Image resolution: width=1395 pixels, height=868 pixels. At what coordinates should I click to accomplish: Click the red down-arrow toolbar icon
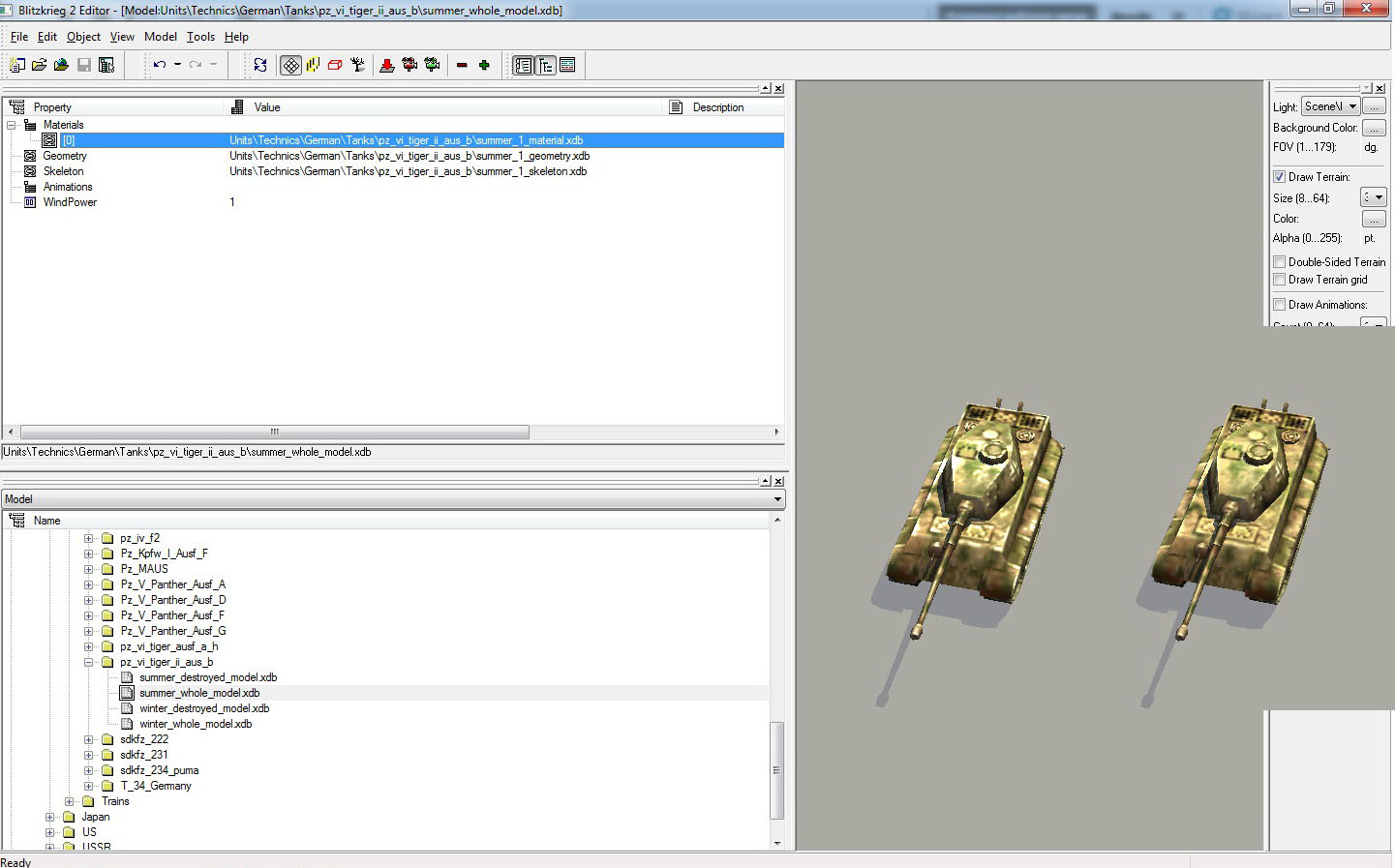tap(387, 65)
